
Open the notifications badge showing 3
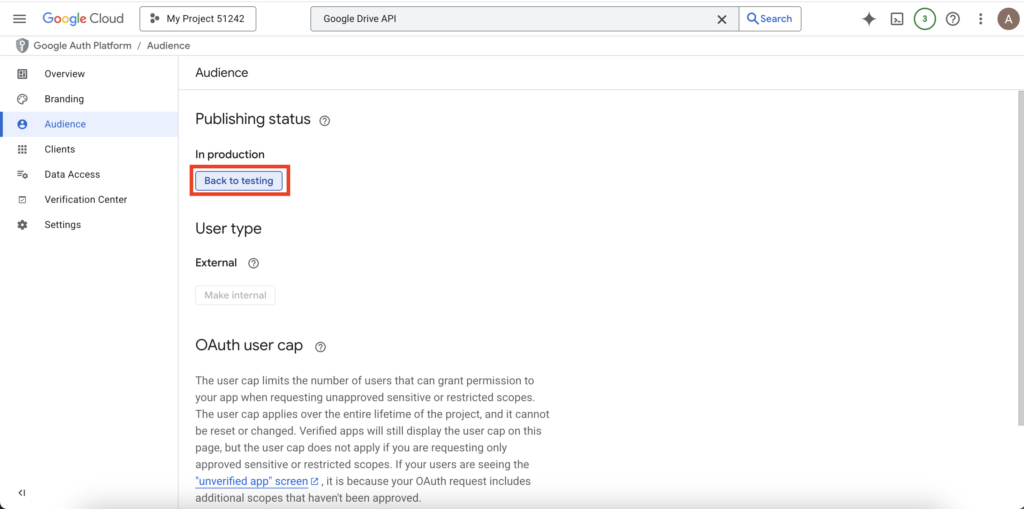[925, 19]
